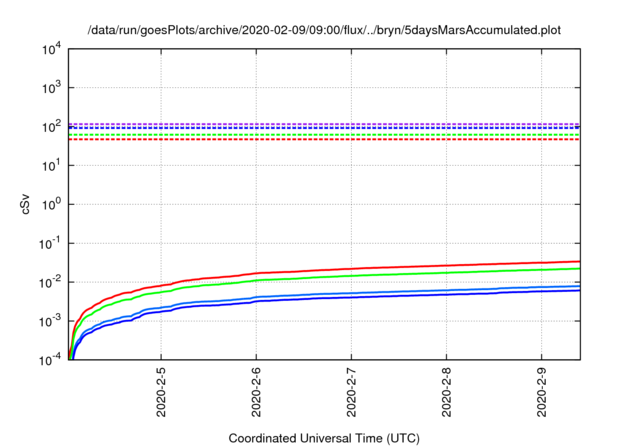Click the Coordinated Universal Time (UTC) label
This screenshot has height=448, width=640.
pos(324,438)
